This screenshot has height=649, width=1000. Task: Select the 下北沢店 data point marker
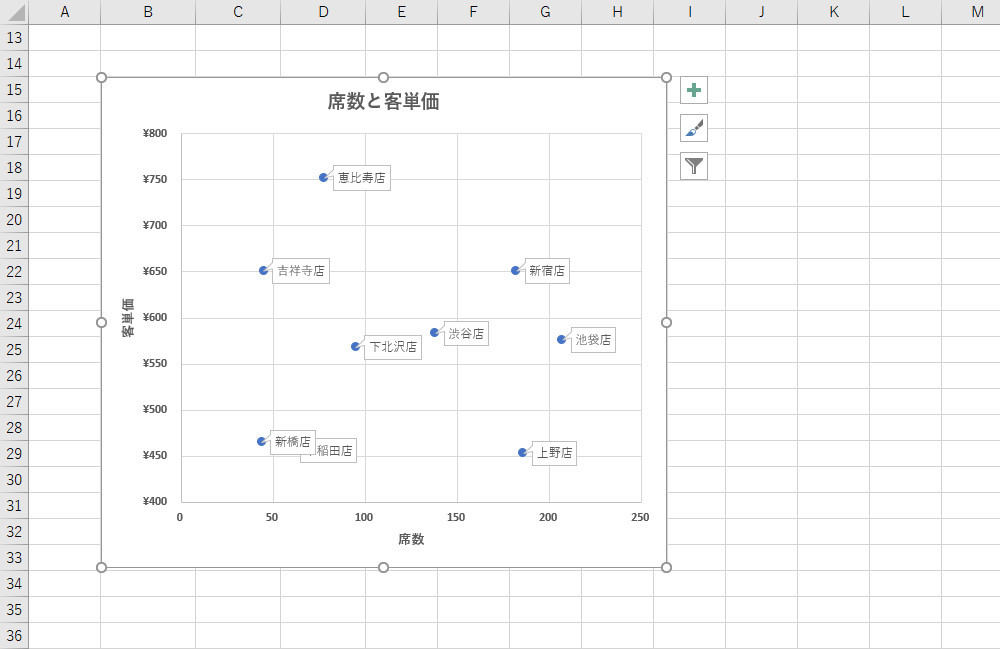point(355,347)
